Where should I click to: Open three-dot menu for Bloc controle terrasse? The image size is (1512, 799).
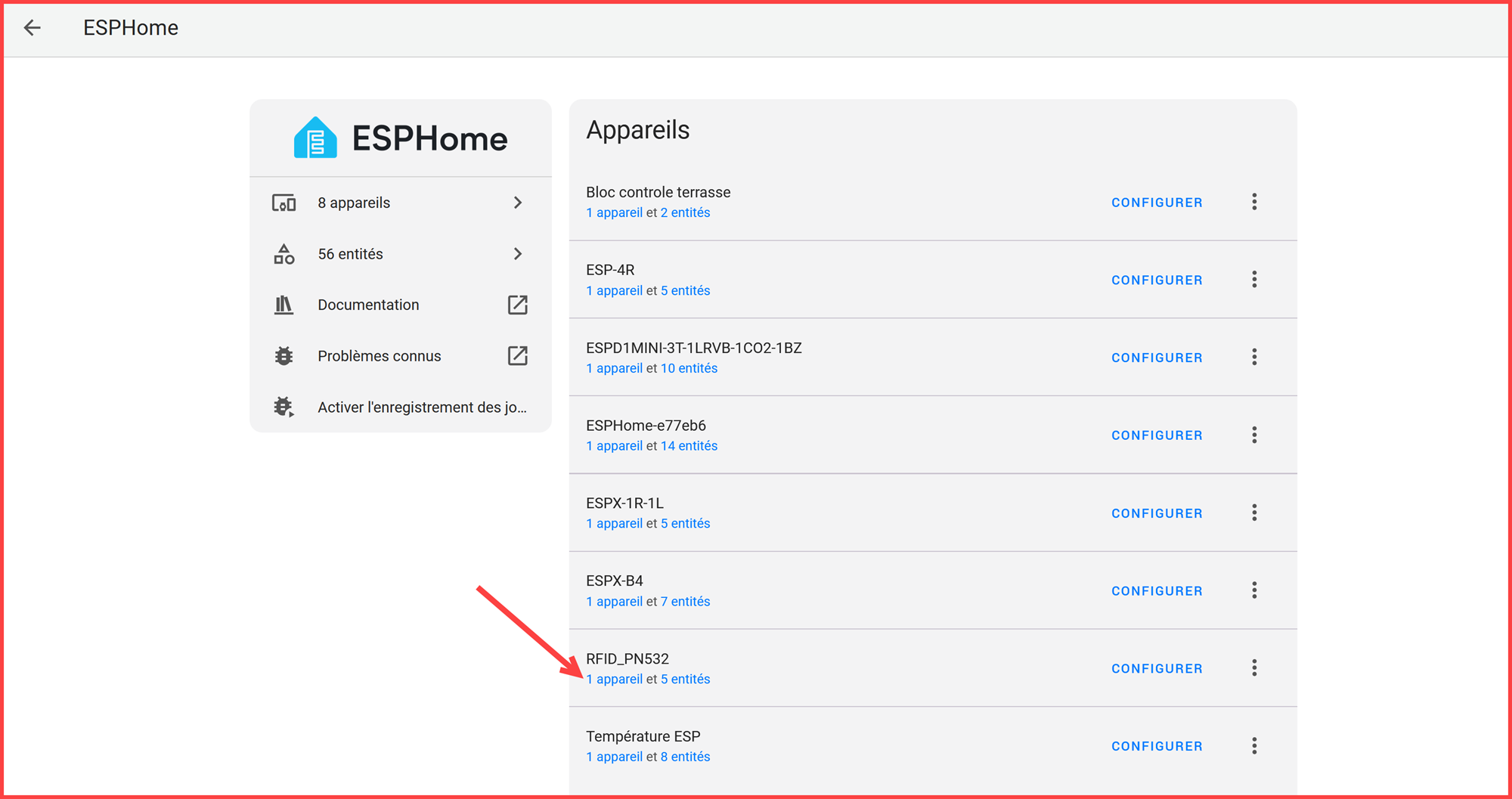(1254, 202)
